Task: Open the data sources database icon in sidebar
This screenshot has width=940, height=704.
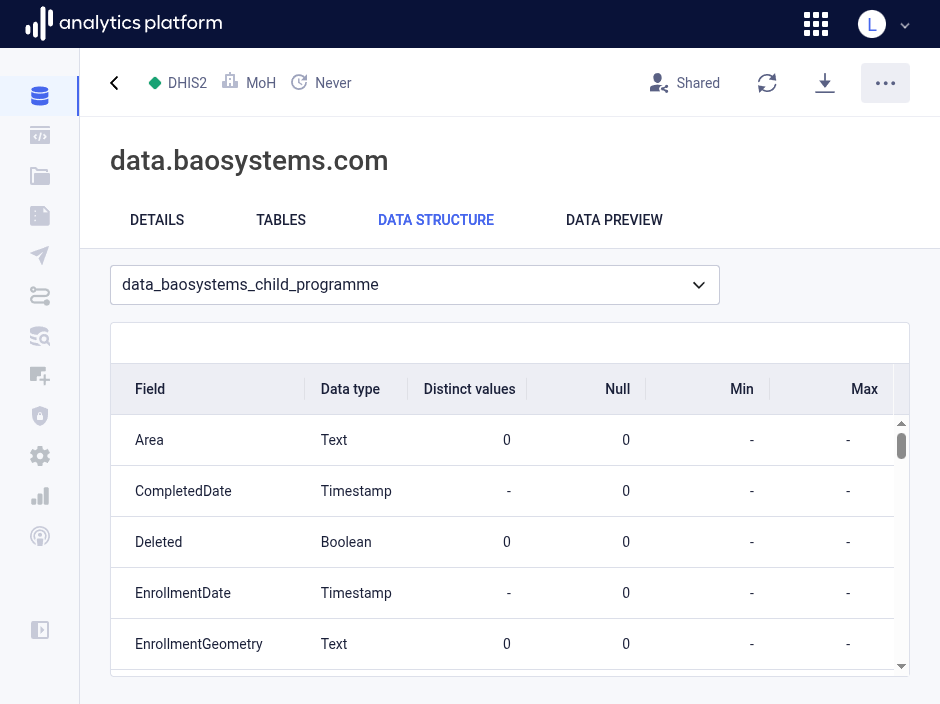Action: coord(40,96)
